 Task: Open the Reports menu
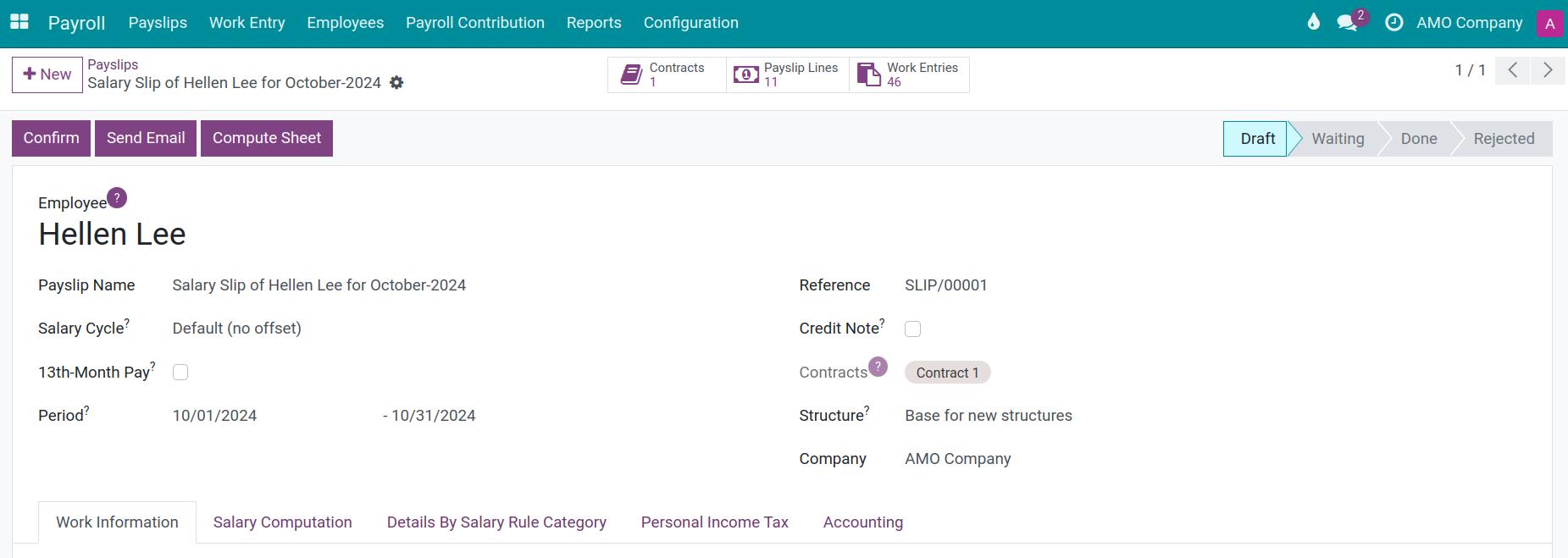click(x=594, y=23)
